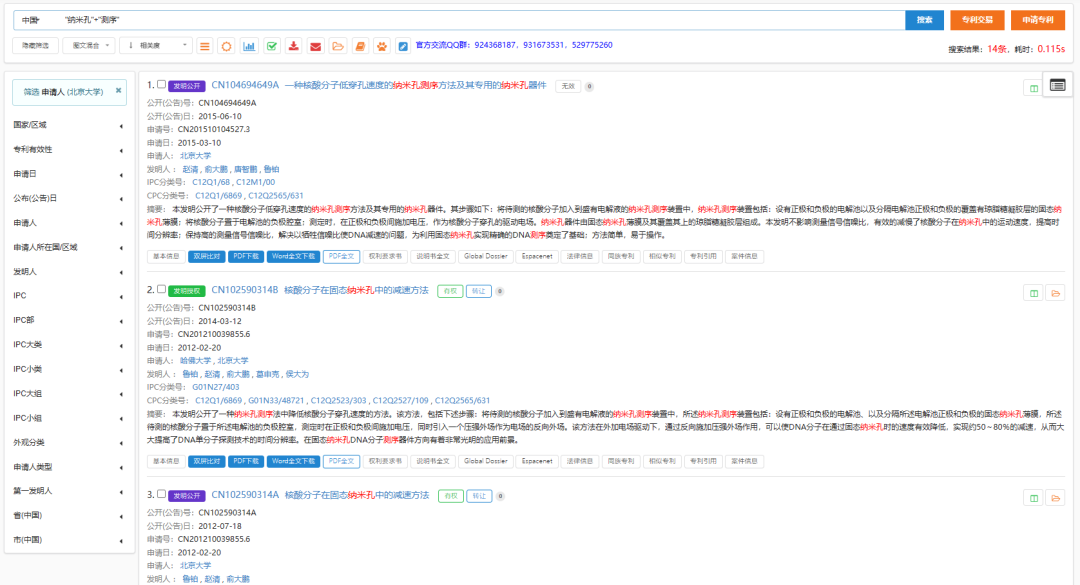Check the box for result 1 CN104694649A
Viewport: 1080px width, 585px height.
[x=161, y=86]
